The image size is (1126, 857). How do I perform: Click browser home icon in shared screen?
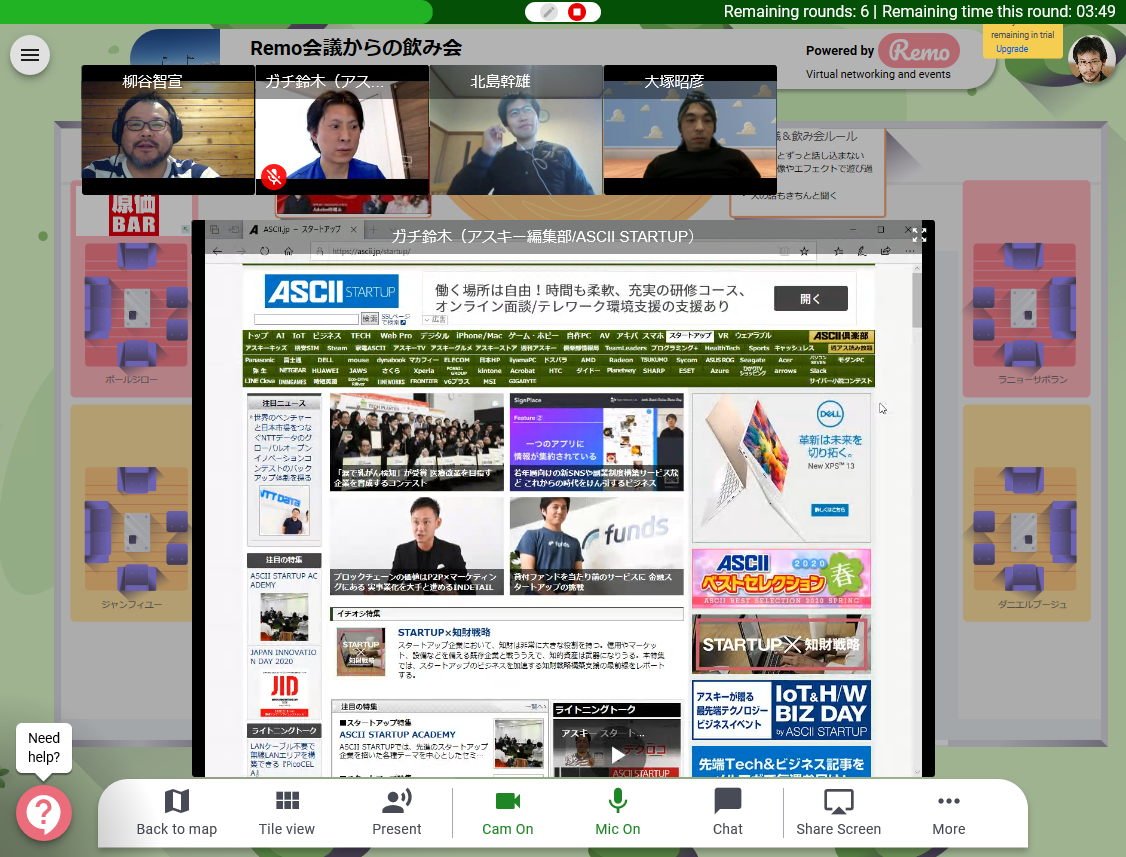tap(288, 251)
